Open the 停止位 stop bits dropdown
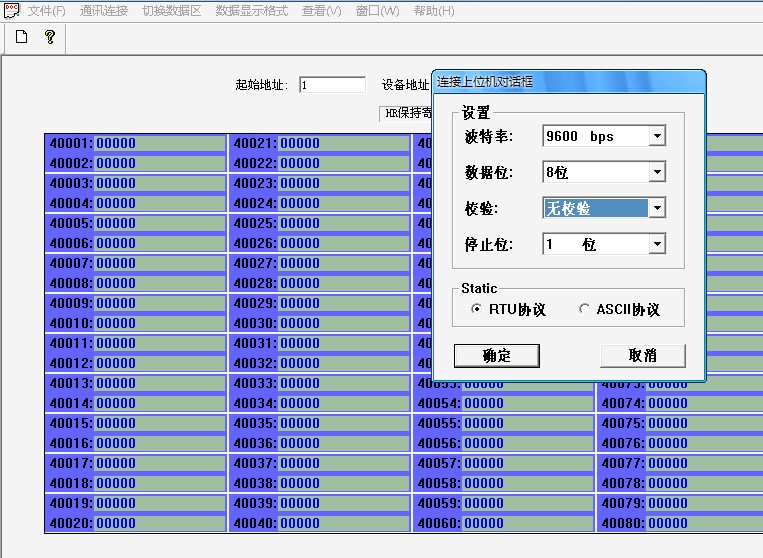Viewport: 763px width, 558px height. [657, 244]
